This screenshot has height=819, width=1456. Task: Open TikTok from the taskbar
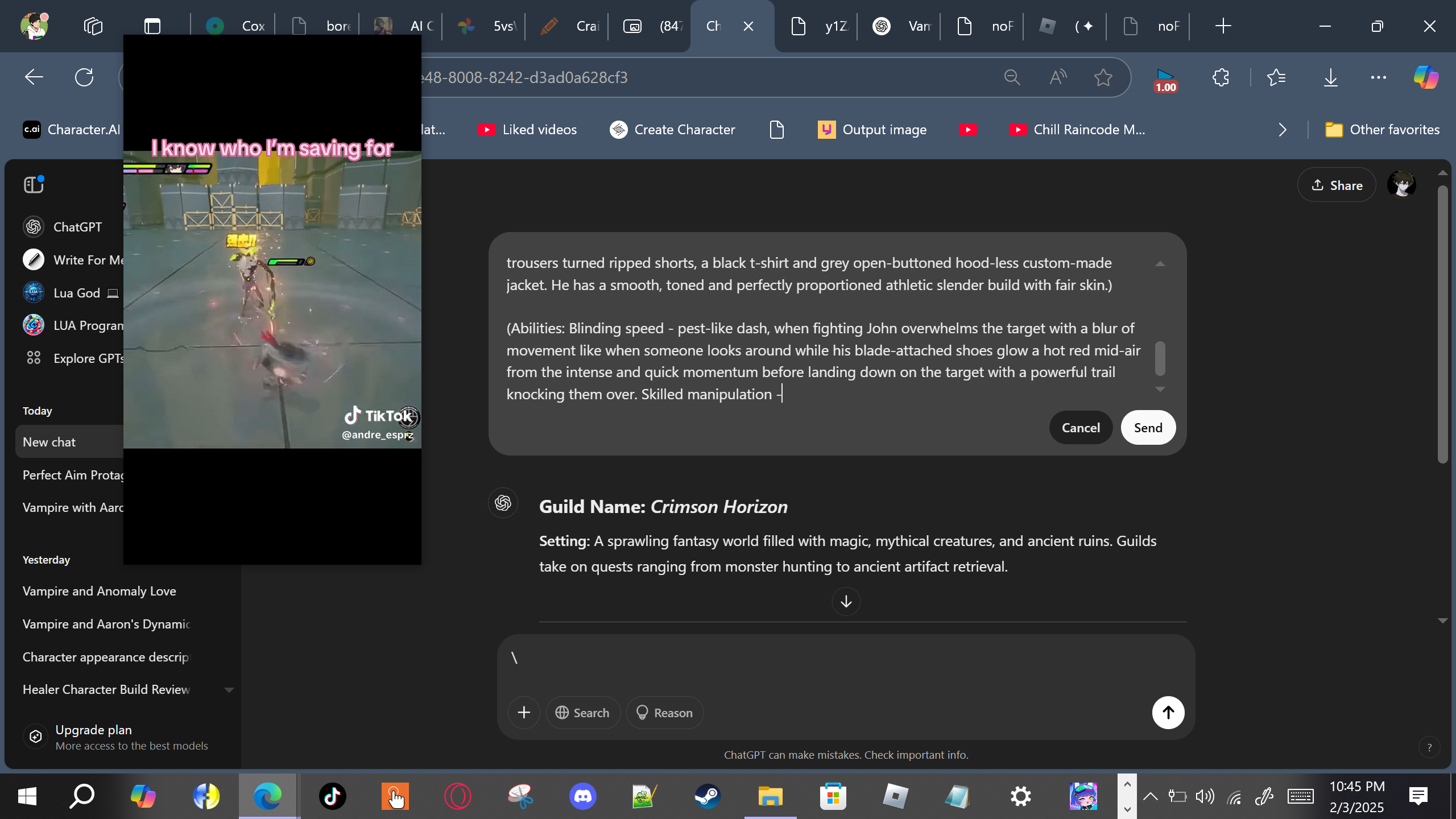[x=332, y=796]
